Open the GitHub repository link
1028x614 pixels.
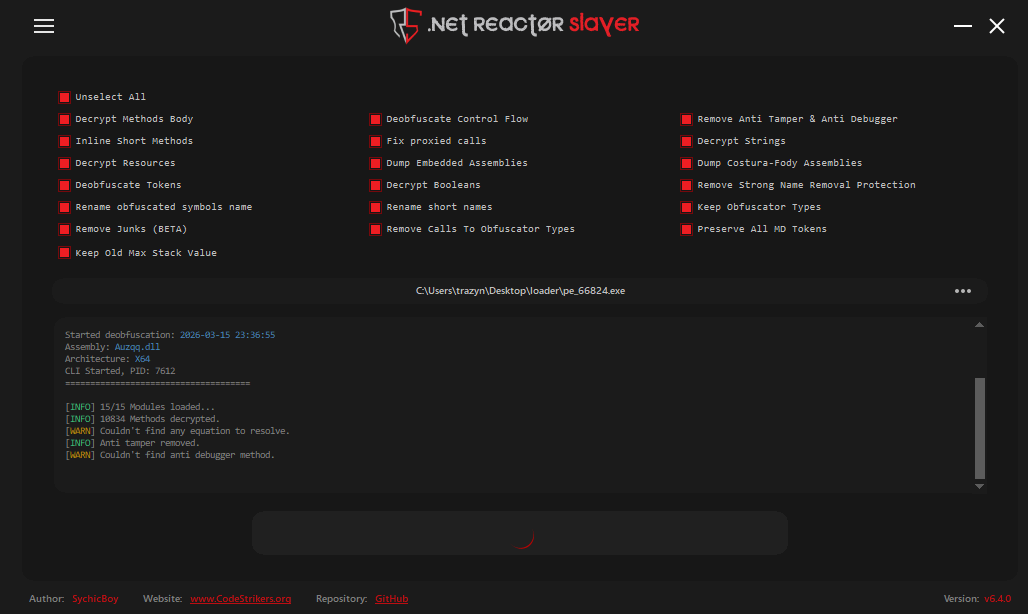(391, 599)
